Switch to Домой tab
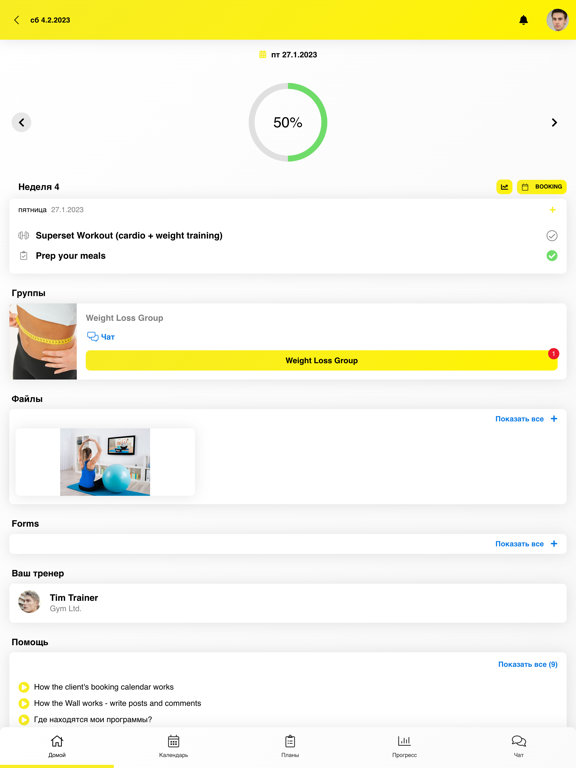Image resolution: width=576 pixels, height=768 pixels. click(57, 746)
